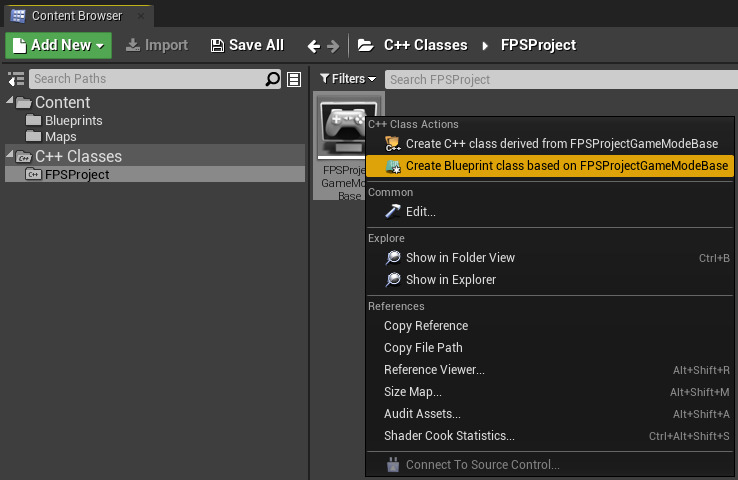
Task: Collapse the C++ Classes tree node
Action: (x=9, y=153)
